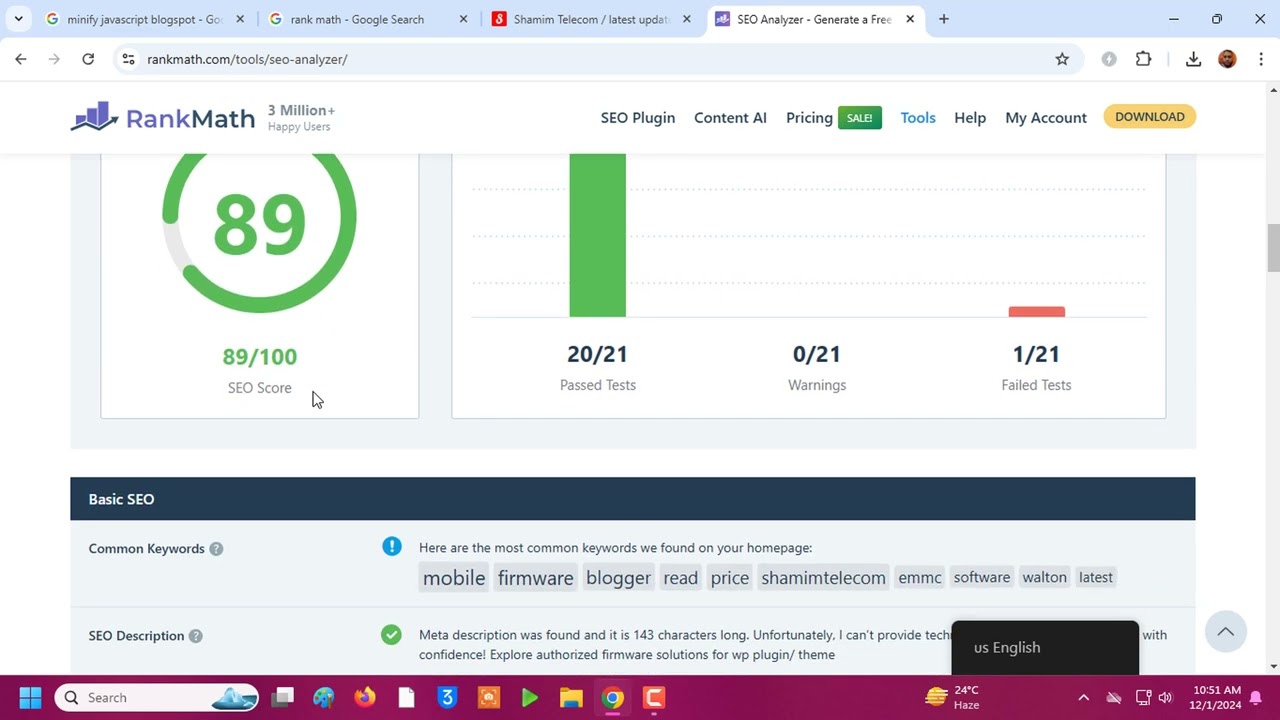Image resolution: width=1280 pixels, height=720 pixels.
Task: Open the Chrome profile avatar
Action: 1227,59
